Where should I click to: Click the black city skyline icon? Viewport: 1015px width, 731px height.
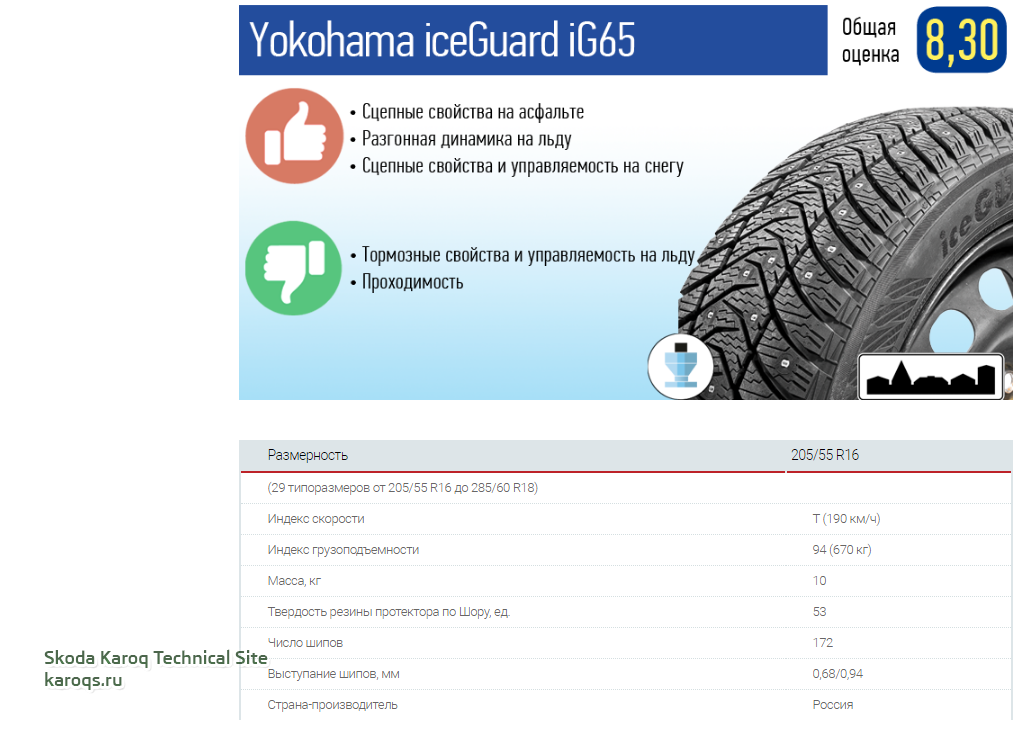(x=930, y=377)
